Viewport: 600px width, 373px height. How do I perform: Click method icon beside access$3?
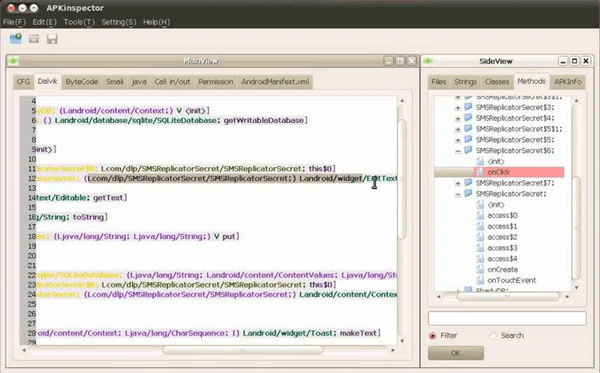pyautogui.click(x=480, y=248)
